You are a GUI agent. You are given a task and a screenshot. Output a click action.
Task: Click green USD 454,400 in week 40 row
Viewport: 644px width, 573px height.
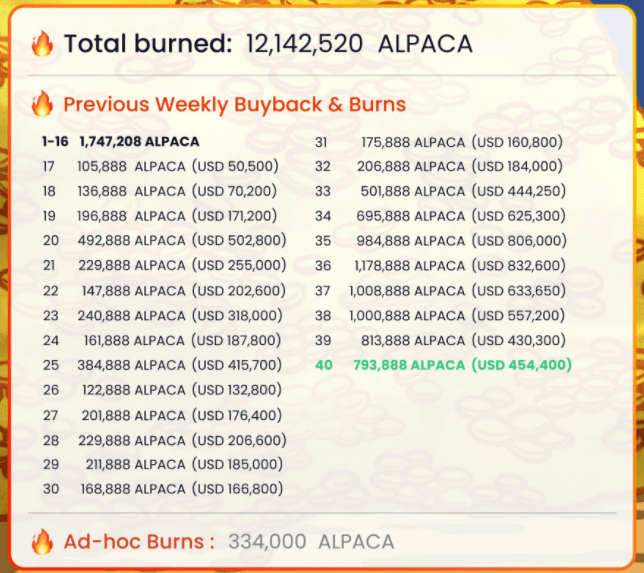(522, 365)
